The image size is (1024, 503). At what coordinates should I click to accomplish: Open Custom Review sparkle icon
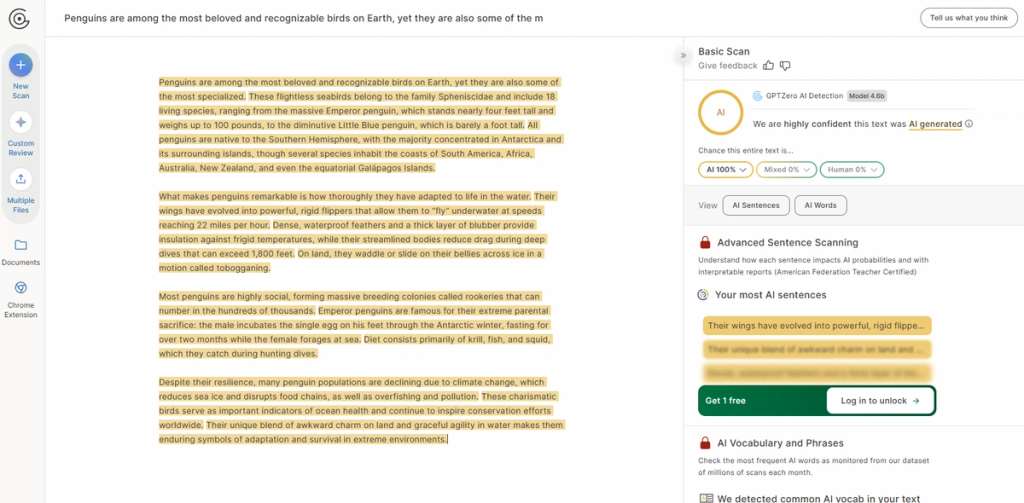(20, 122)
